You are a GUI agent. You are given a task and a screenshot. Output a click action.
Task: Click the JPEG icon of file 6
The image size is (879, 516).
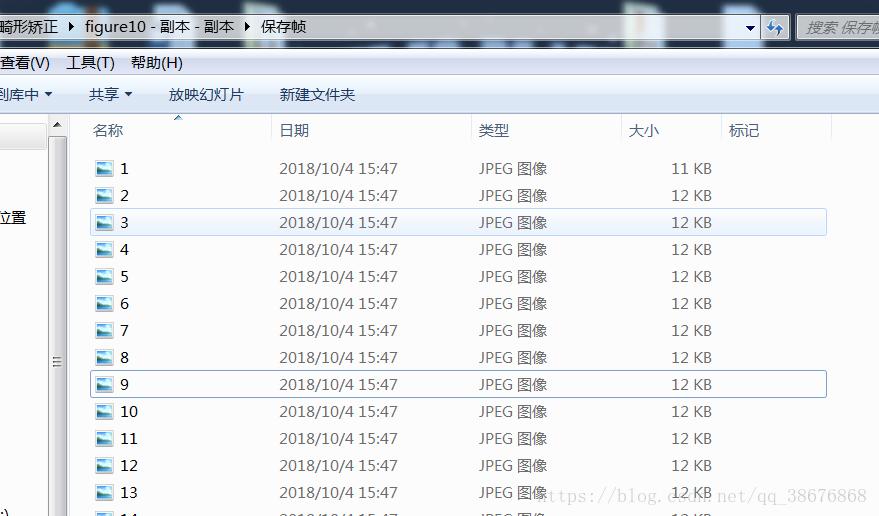coord(104,303)
